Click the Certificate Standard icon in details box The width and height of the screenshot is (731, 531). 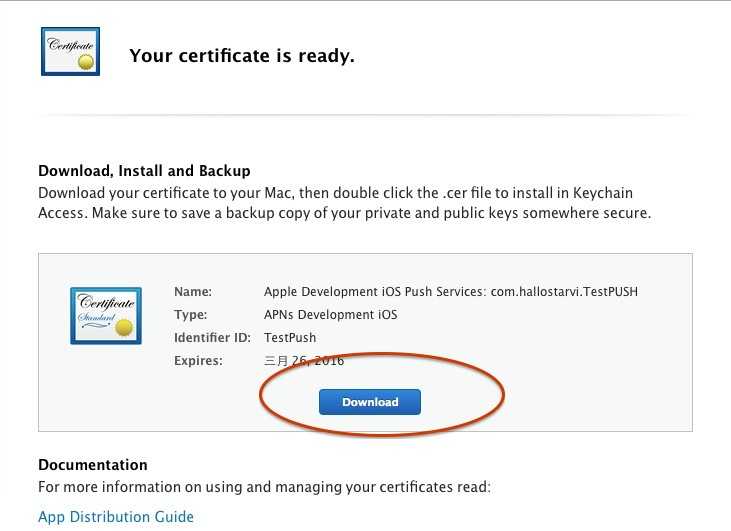(106, 316)
